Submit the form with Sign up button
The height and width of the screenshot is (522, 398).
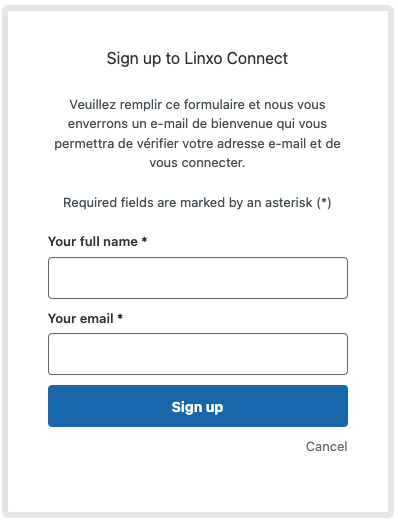[x=198, y=406]
